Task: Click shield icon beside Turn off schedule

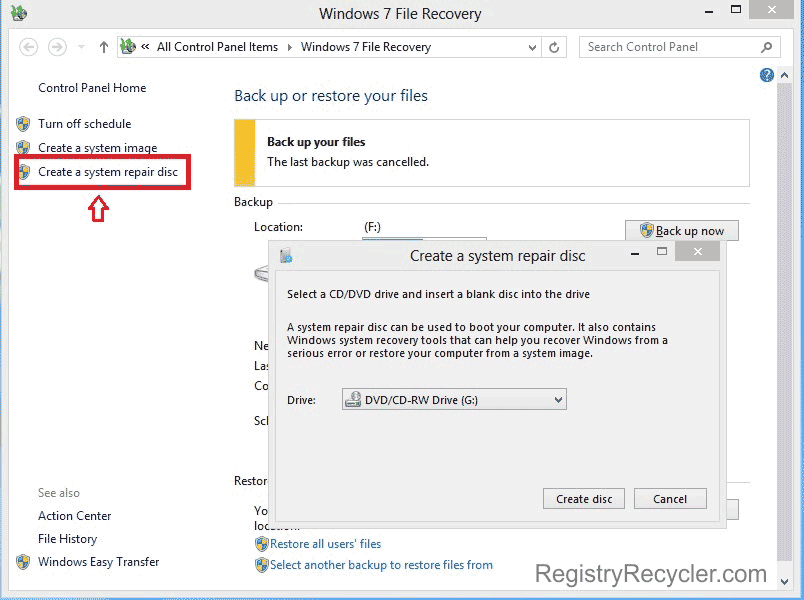Action: (23, 124)
